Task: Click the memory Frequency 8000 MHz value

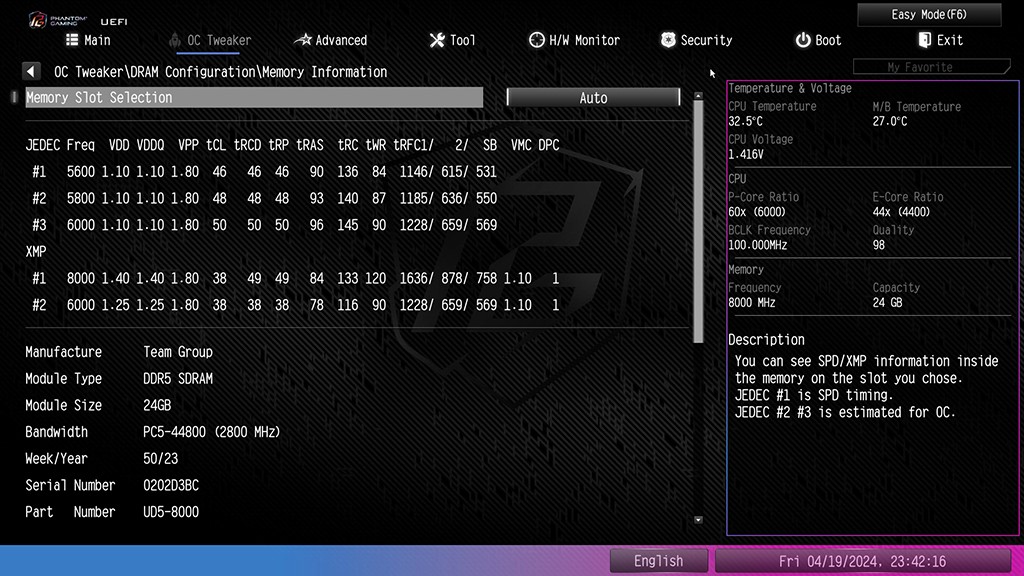Action: 752,303
